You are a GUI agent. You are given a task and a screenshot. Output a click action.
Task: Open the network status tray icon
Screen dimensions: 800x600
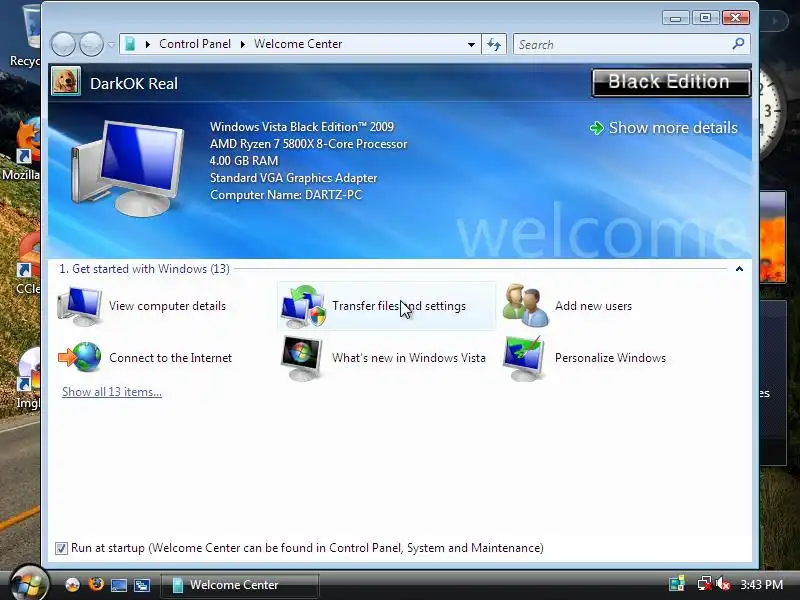(705, 584)
